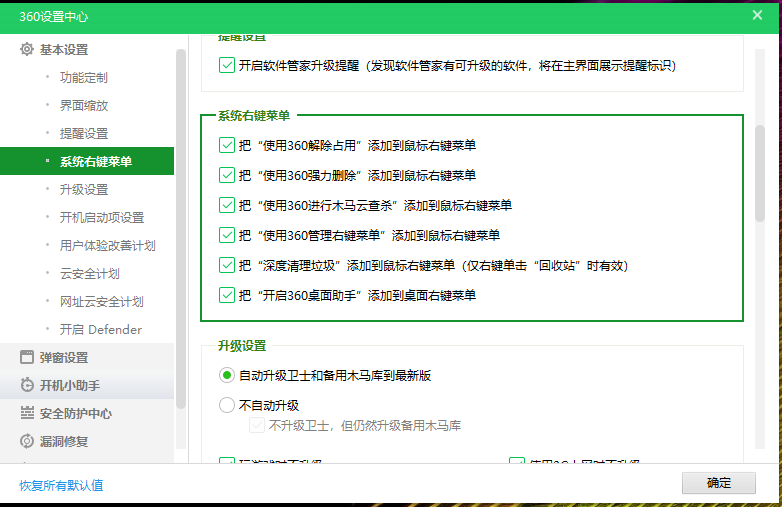Expand the 漏洞修复 category

pyautogui.click(x=87, y=441)
